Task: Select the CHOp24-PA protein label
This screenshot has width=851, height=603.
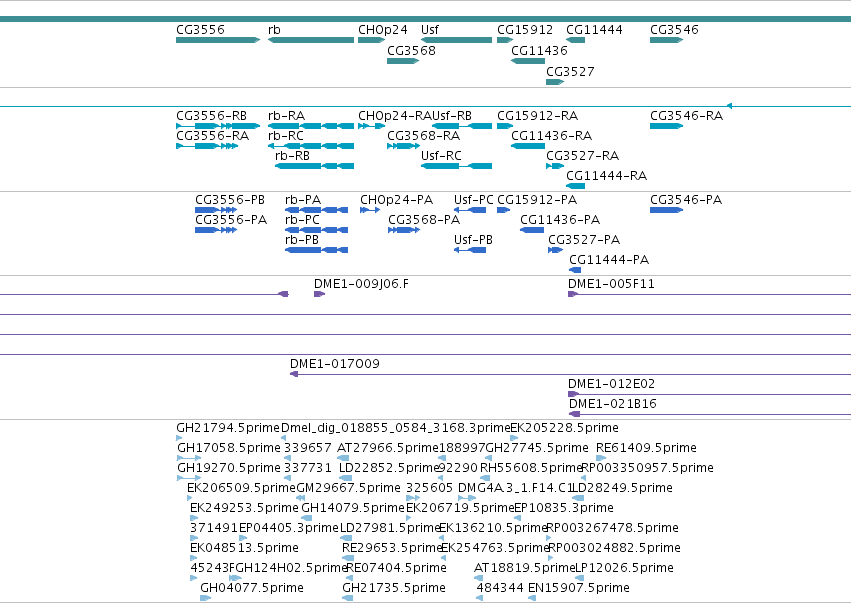Action: tap(397, 200)
